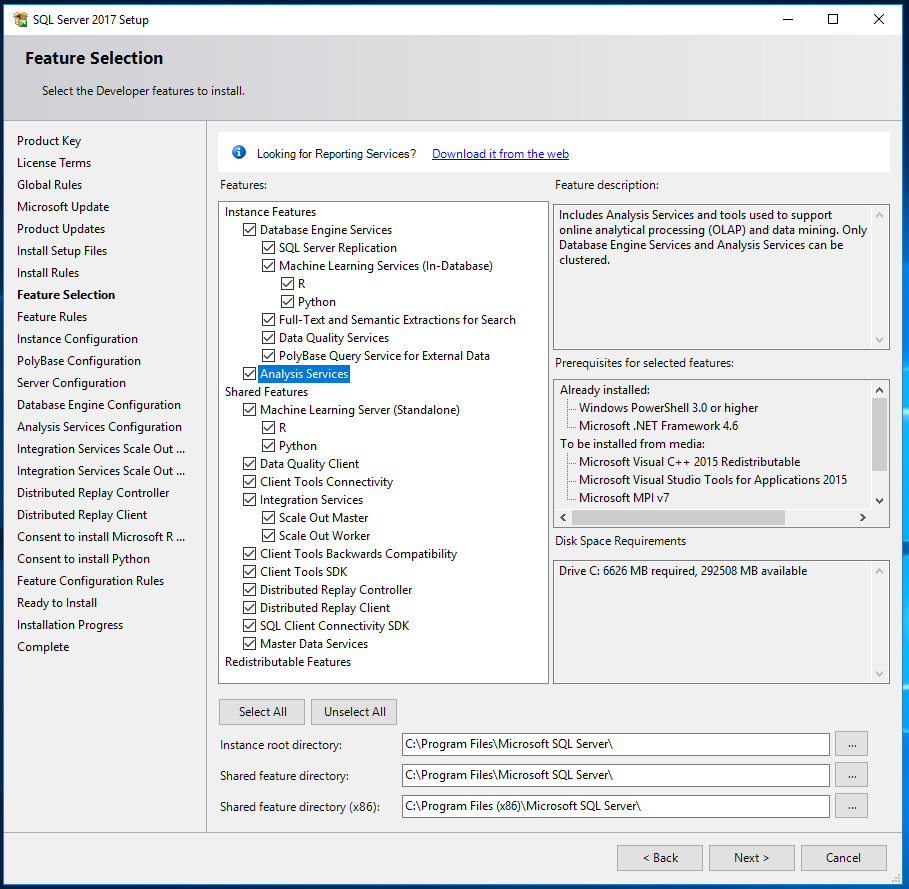Uncheck the Analysis Services checkbox
Viewport: 909px width, 889px height.
point(250,374)
